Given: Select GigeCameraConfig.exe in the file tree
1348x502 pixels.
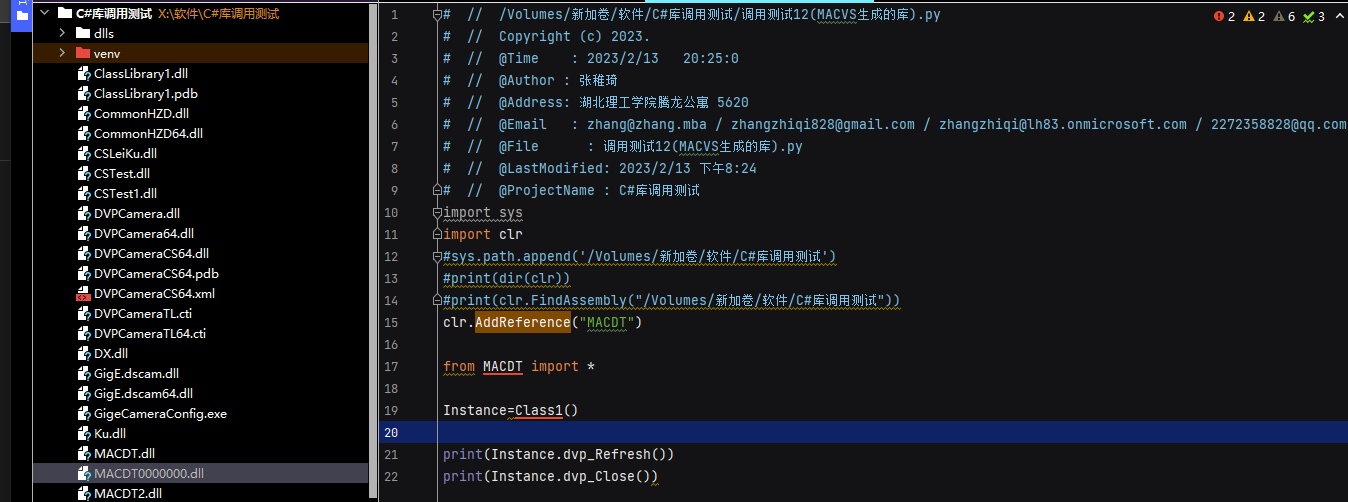Looking at the screenshot, I should [x=160, y=413].
